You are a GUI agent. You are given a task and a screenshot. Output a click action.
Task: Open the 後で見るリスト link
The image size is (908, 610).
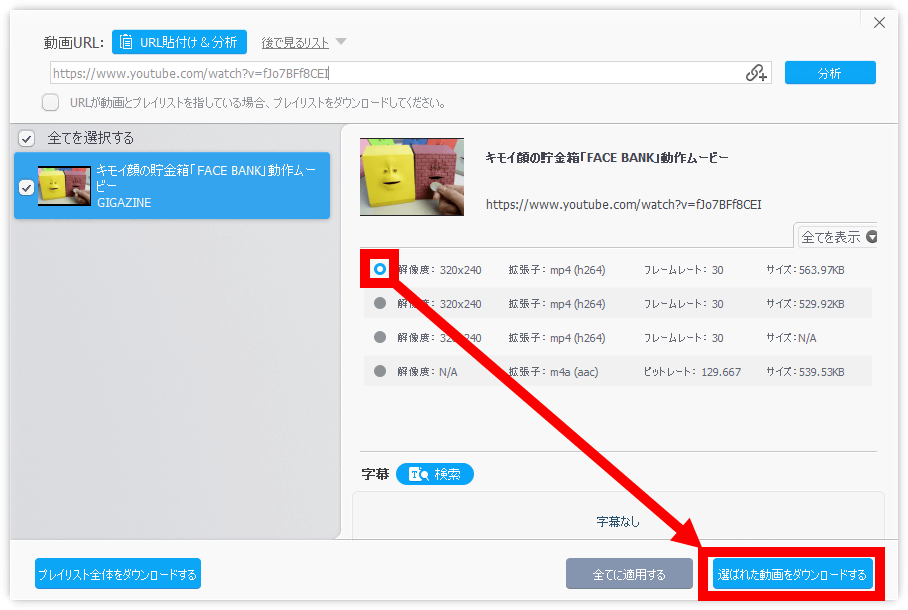[x=295, y=43]
